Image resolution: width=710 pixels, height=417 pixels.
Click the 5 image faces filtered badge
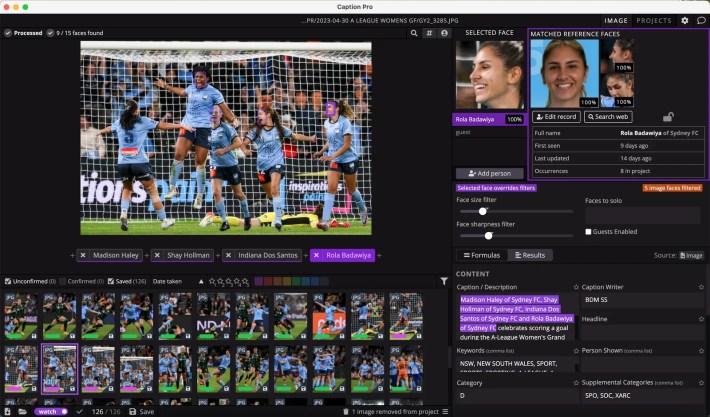tap(672, 188)
